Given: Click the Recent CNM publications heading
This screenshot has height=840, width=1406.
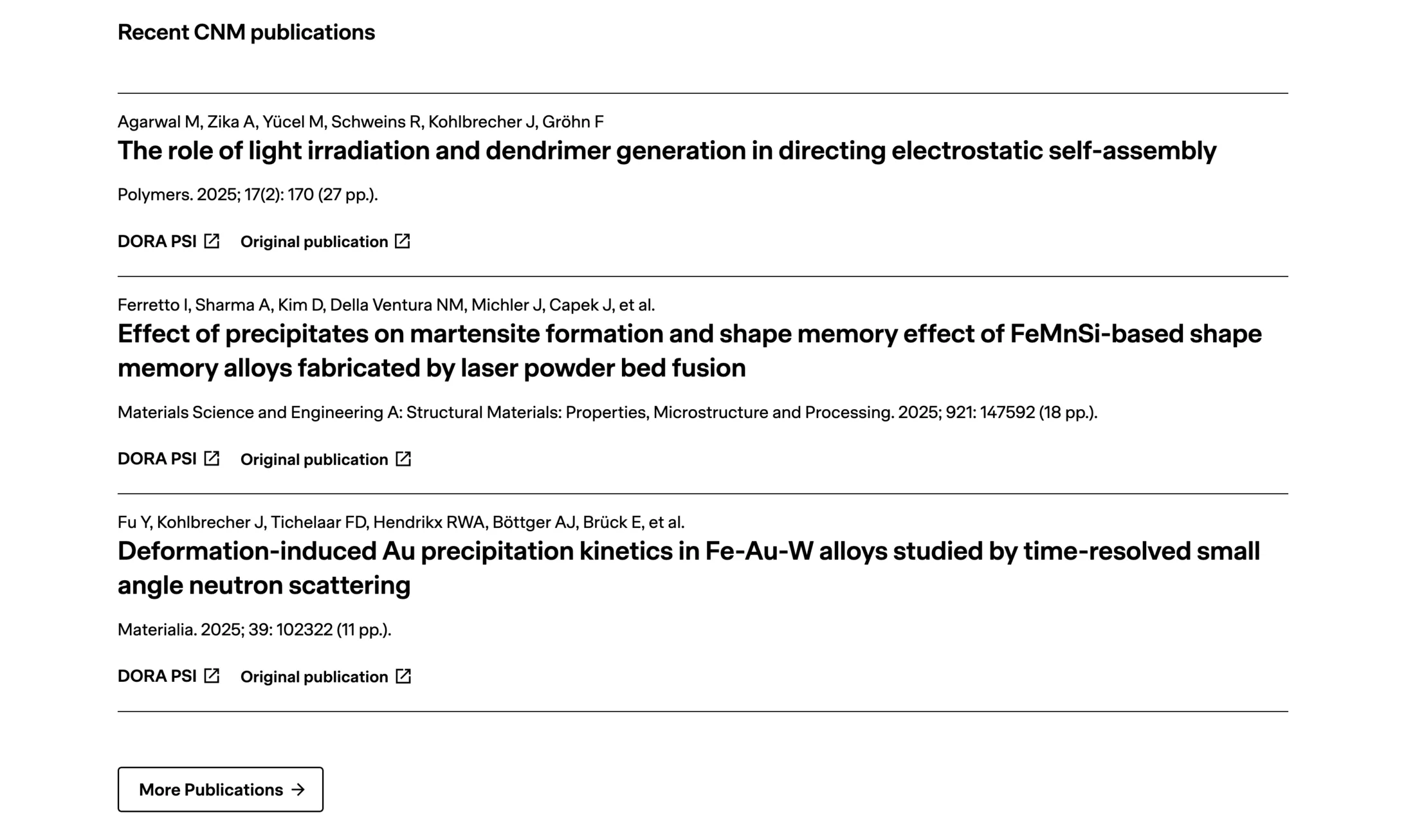Looking at the screenshot, I should [246, 32].
